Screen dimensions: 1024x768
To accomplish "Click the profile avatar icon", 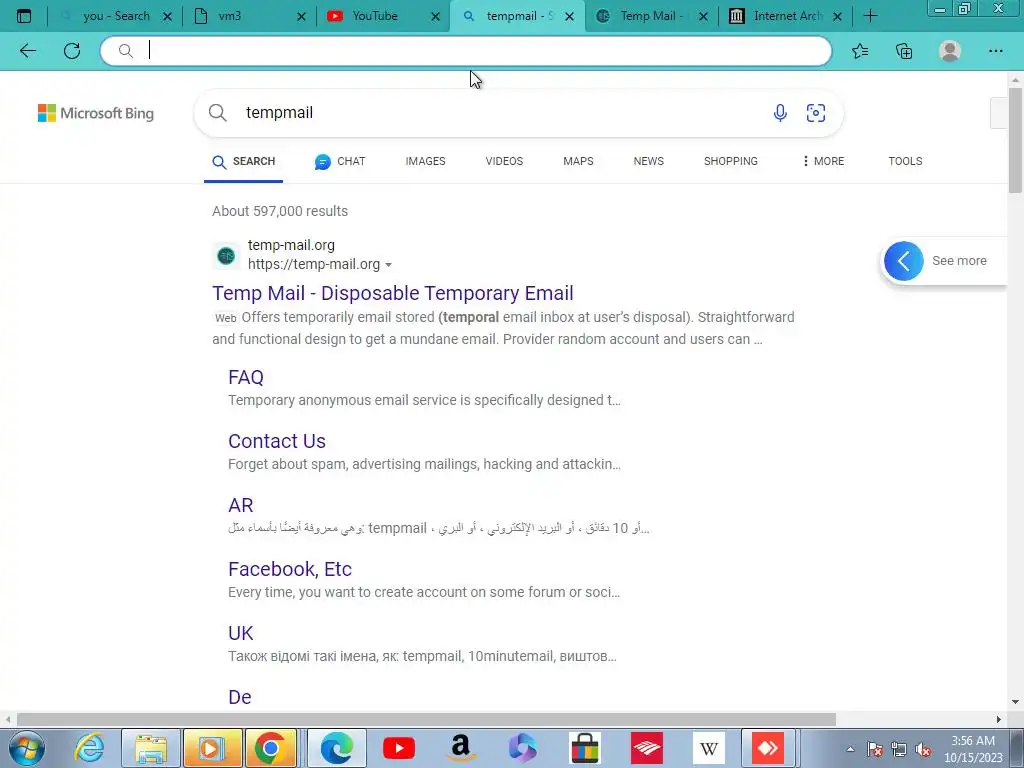I will [950, 51].
